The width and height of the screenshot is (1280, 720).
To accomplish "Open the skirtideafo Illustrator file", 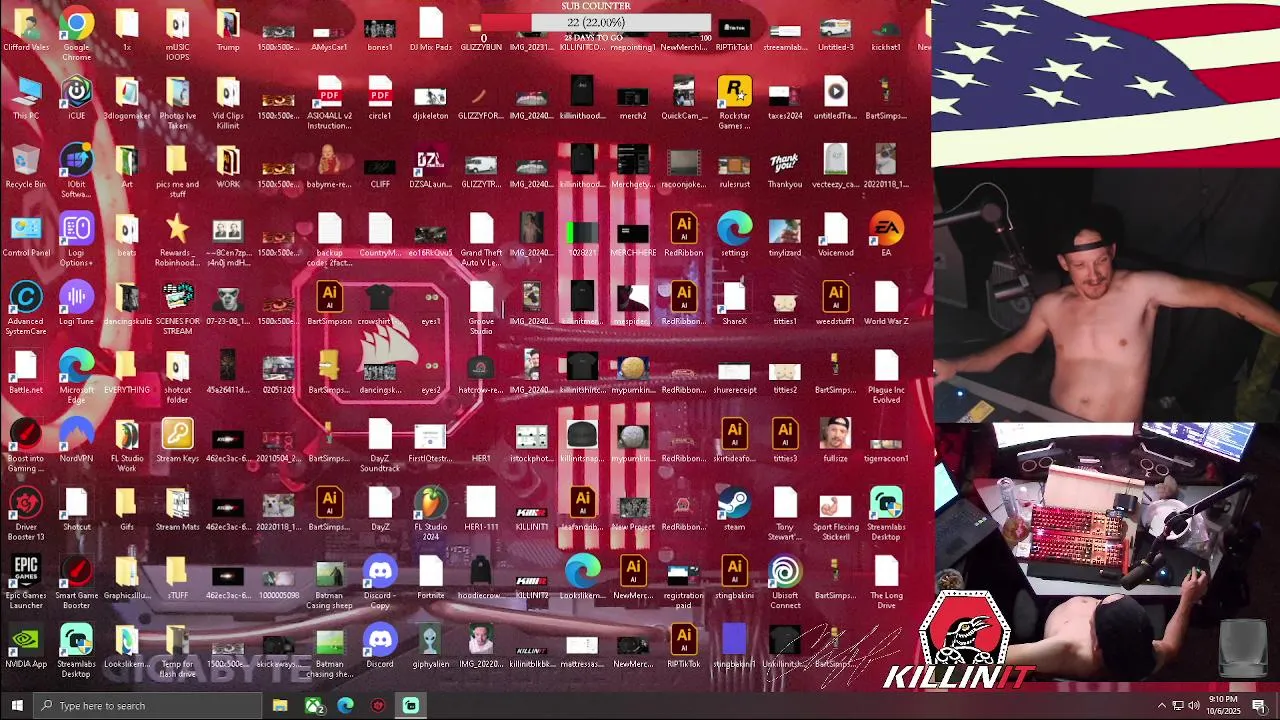I will 734,435.
